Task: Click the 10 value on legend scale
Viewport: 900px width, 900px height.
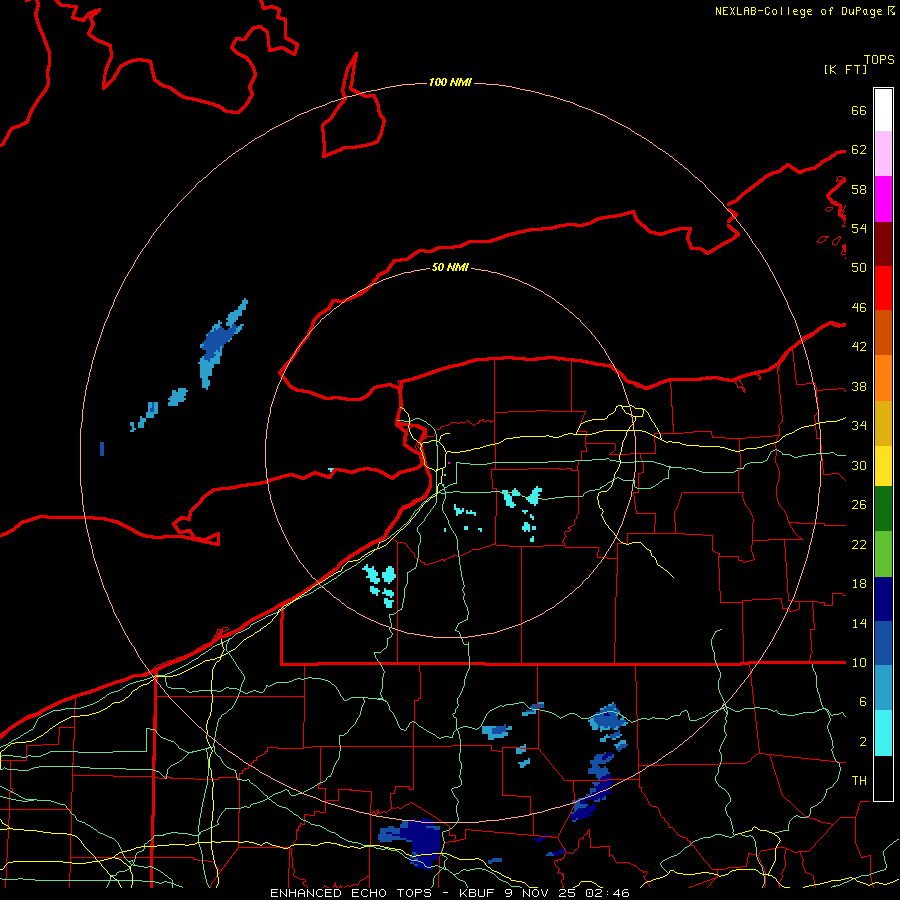Action: [x=859, y=662]
